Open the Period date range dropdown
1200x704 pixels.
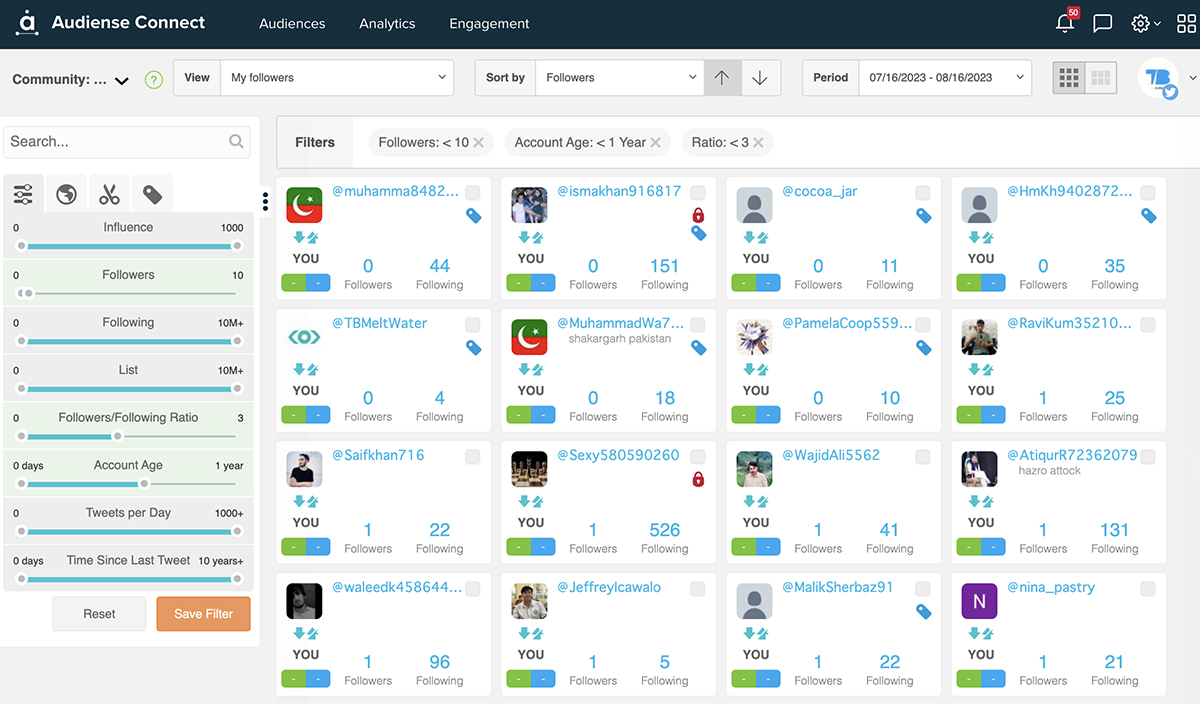point(945,77)
